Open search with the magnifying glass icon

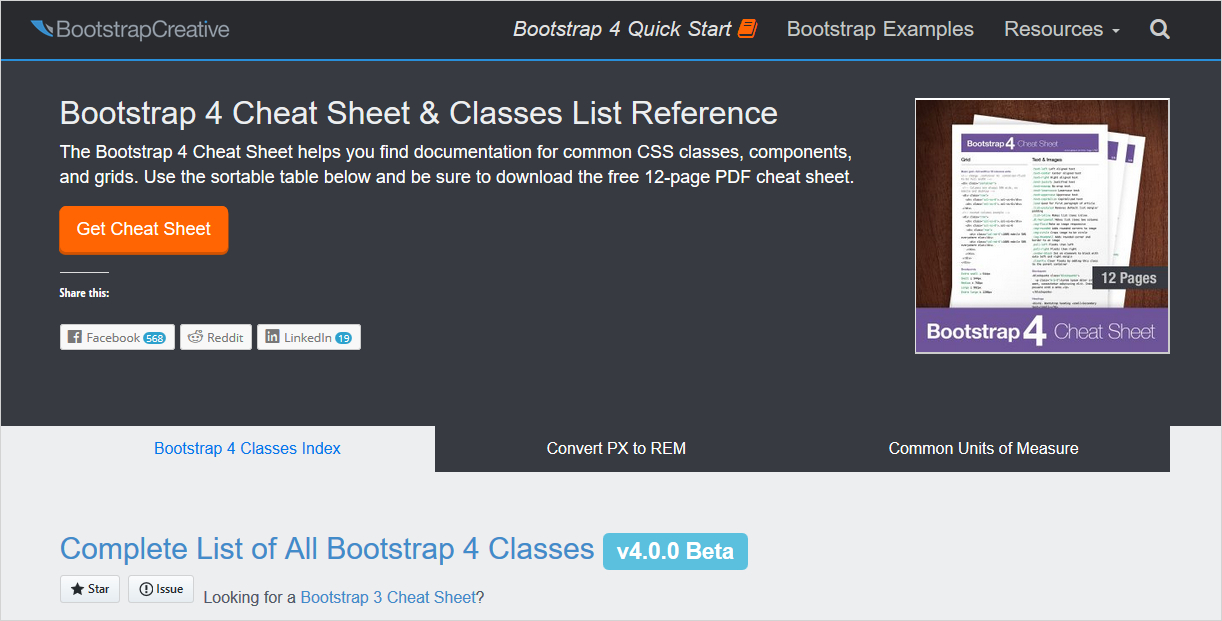1159,29
